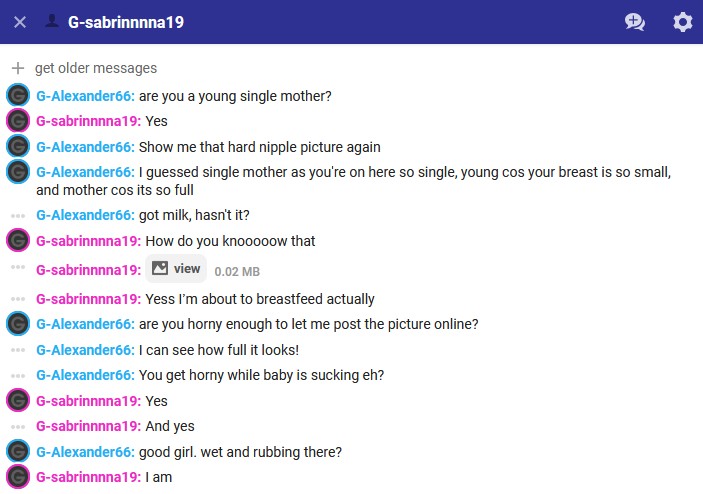Open the ellipsis menu beside "And yes"
The image size is (703, 494).
pos(17,426)
